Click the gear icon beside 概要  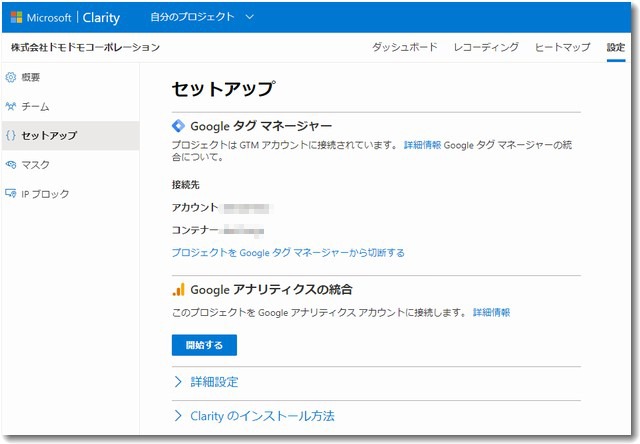point(11,77)
